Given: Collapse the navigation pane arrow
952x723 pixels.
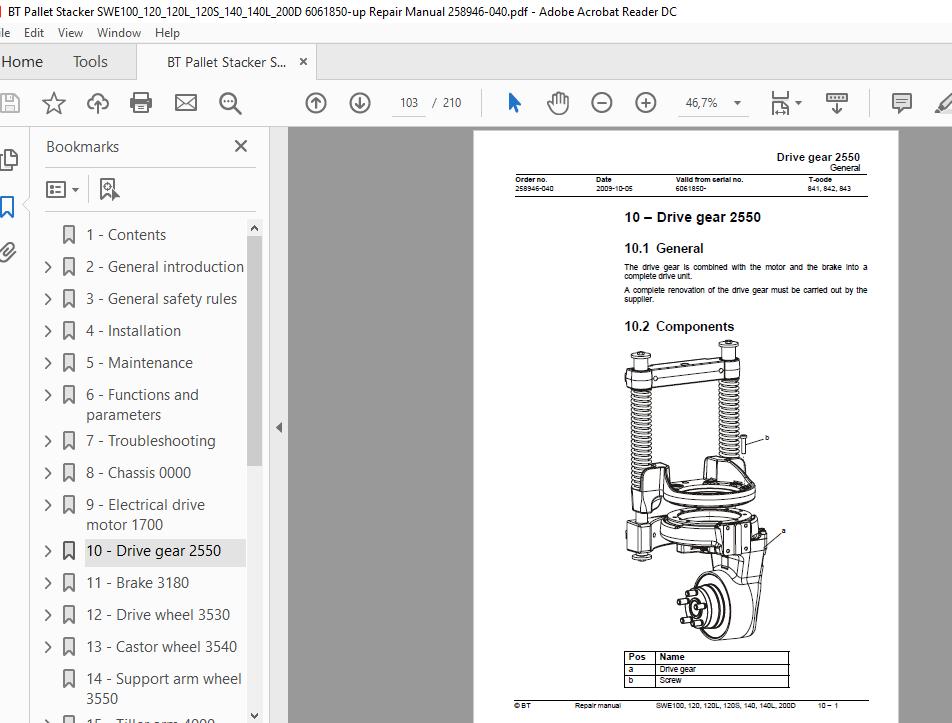Looking at the screenshot, I should coord(279,427).
